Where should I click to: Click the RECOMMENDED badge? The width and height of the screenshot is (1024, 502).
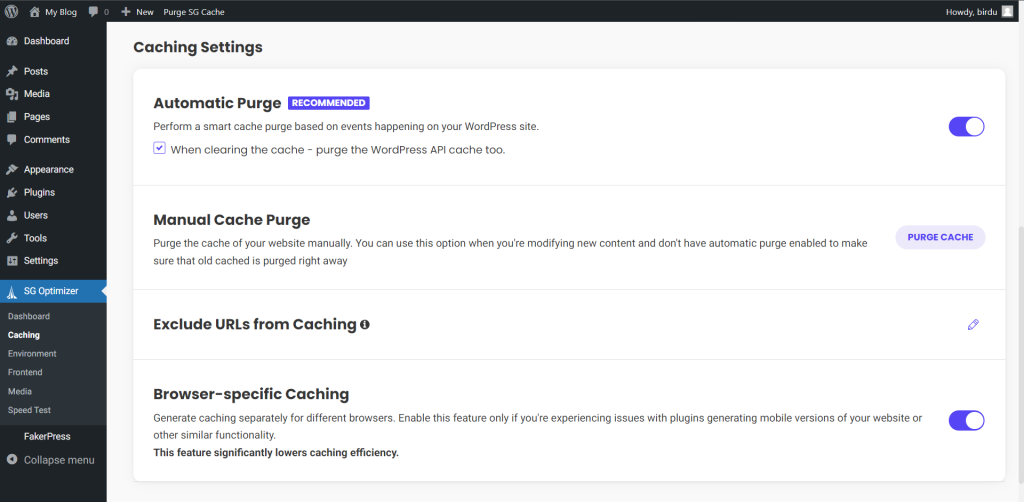pos(329,103)
